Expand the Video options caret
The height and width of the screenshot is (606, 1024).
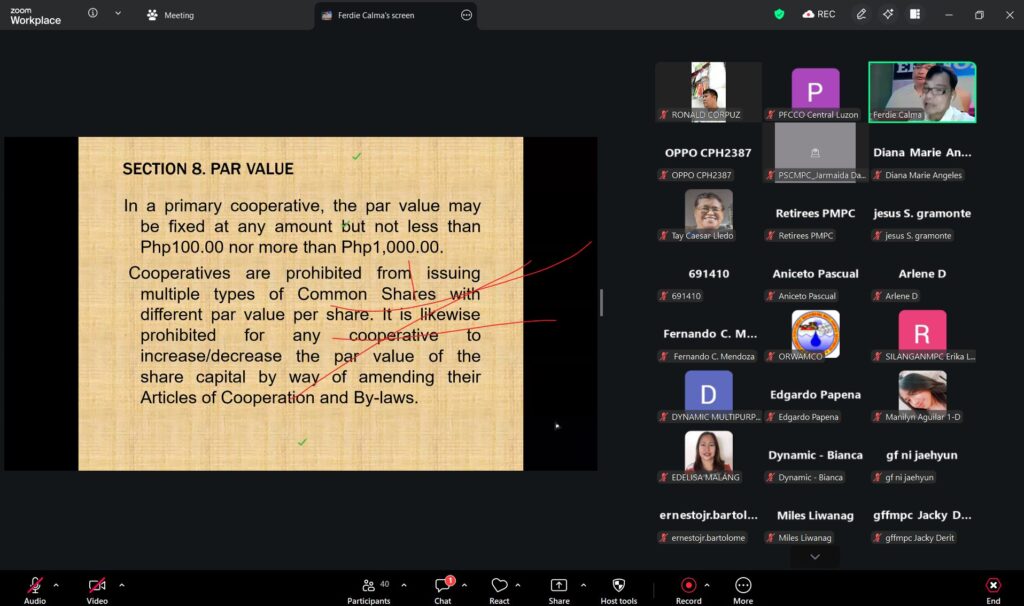(x=122, y=585)
